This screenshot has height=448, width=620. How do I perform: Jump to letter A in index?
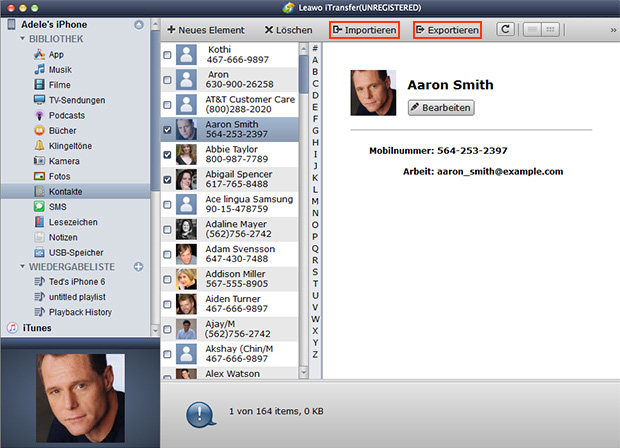pyautogui.click(x=315, y=60)
